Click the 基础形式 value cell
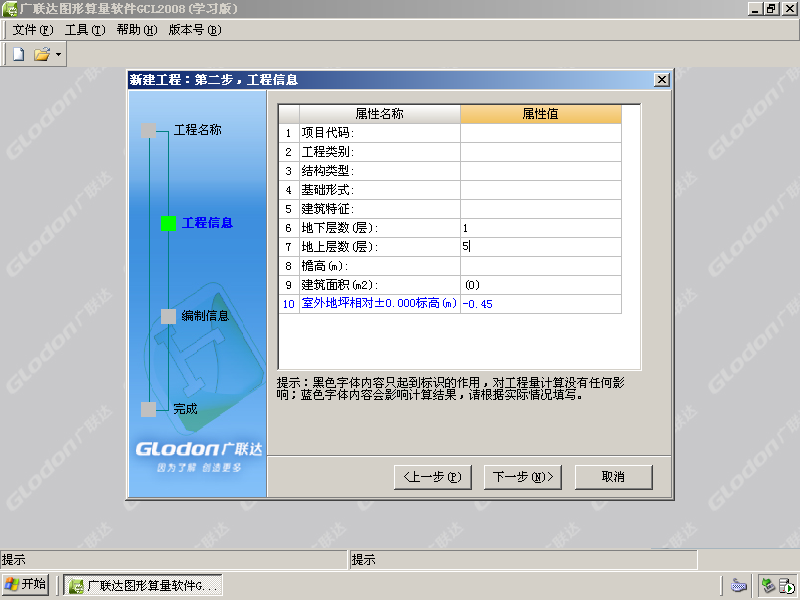800x600 pixels. click(x=541, y=190)
